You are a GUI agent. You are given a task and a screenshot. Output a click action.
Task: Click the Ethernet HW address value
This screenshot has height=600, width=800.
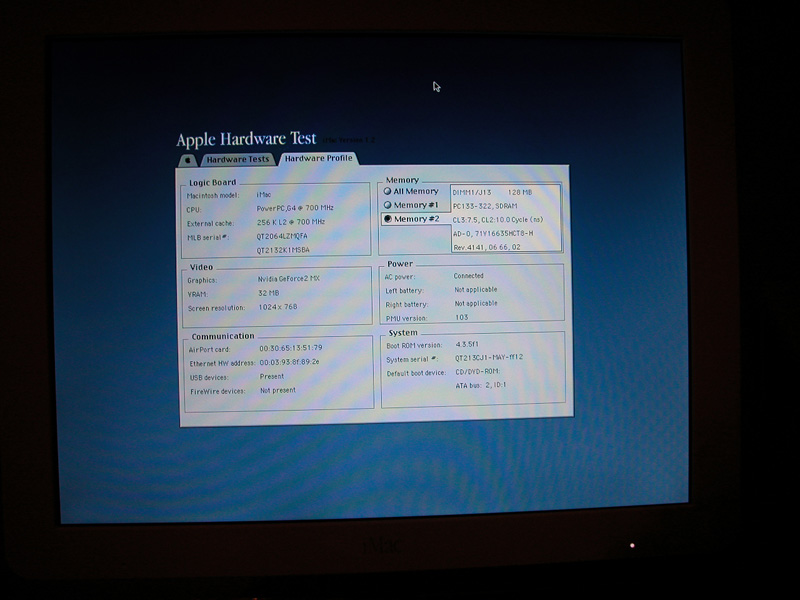pos(291,362)
